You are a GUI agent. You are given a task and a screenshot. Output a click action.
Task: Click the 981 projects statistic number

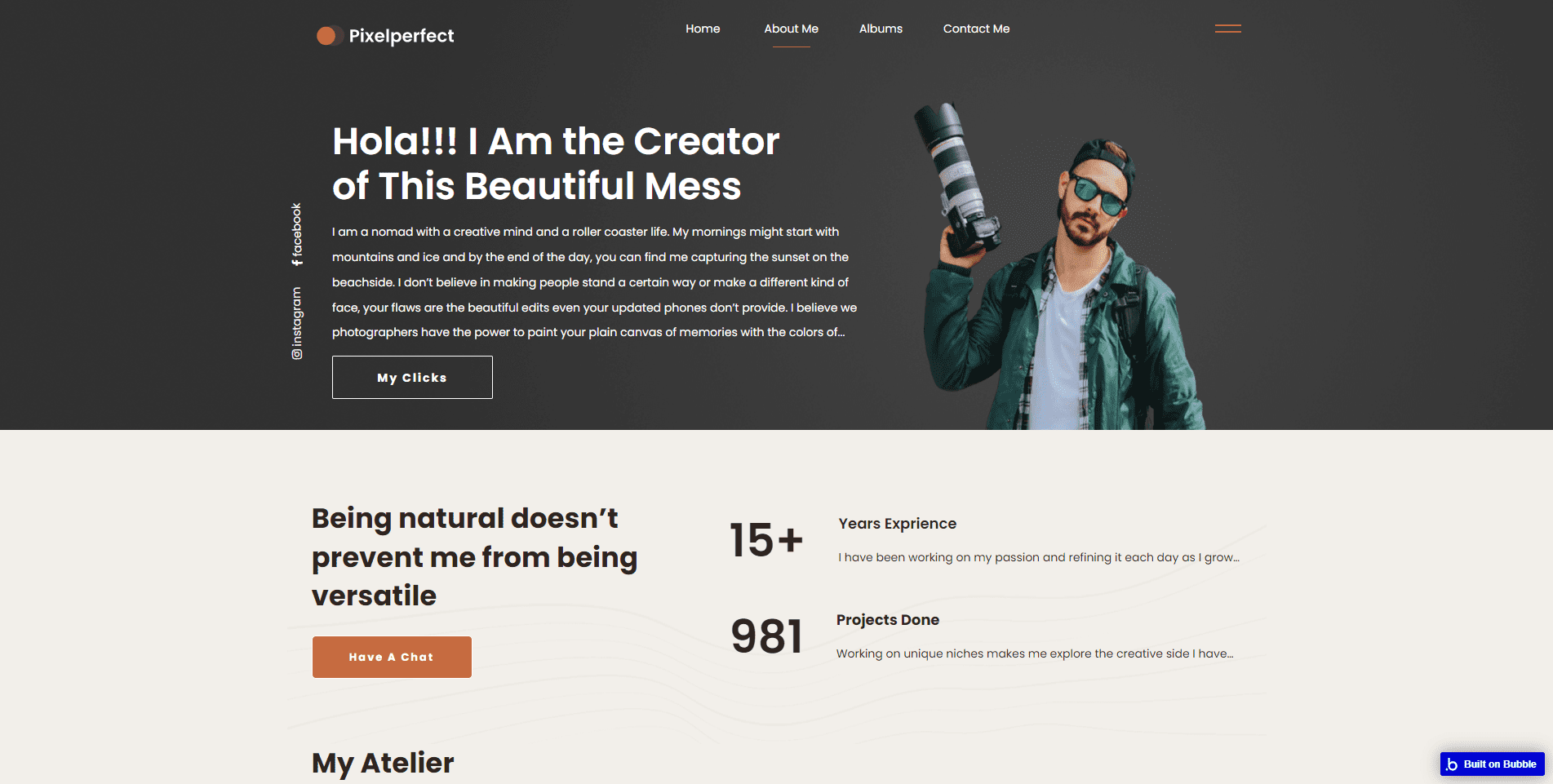765,636
